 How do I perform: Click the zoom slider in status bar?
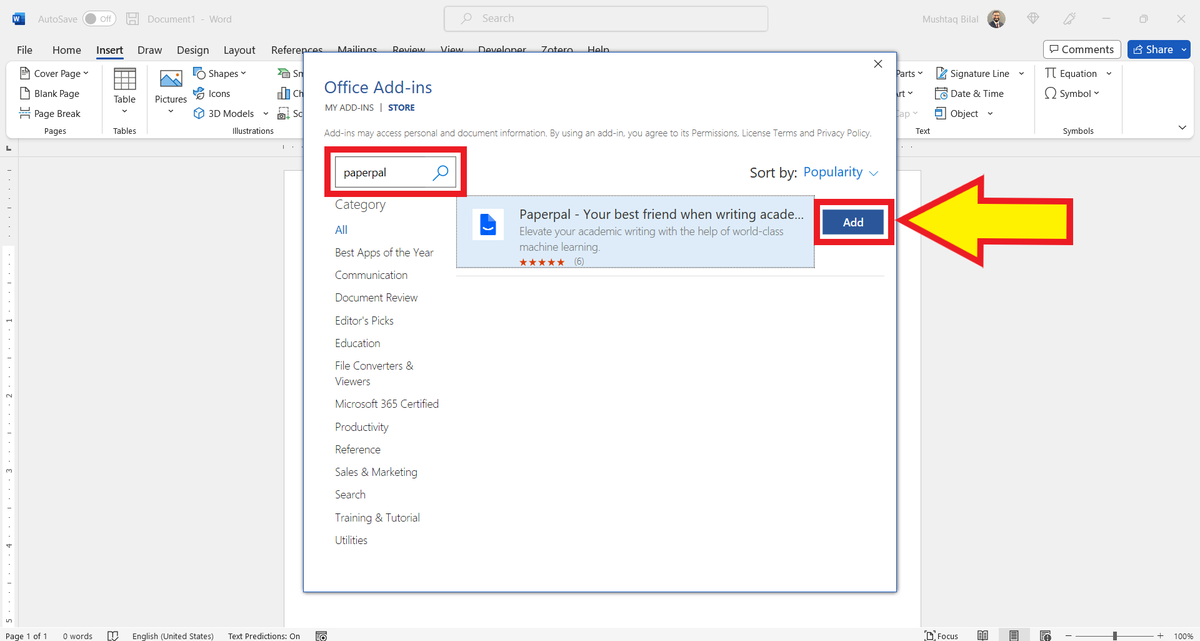point(1114,635)
